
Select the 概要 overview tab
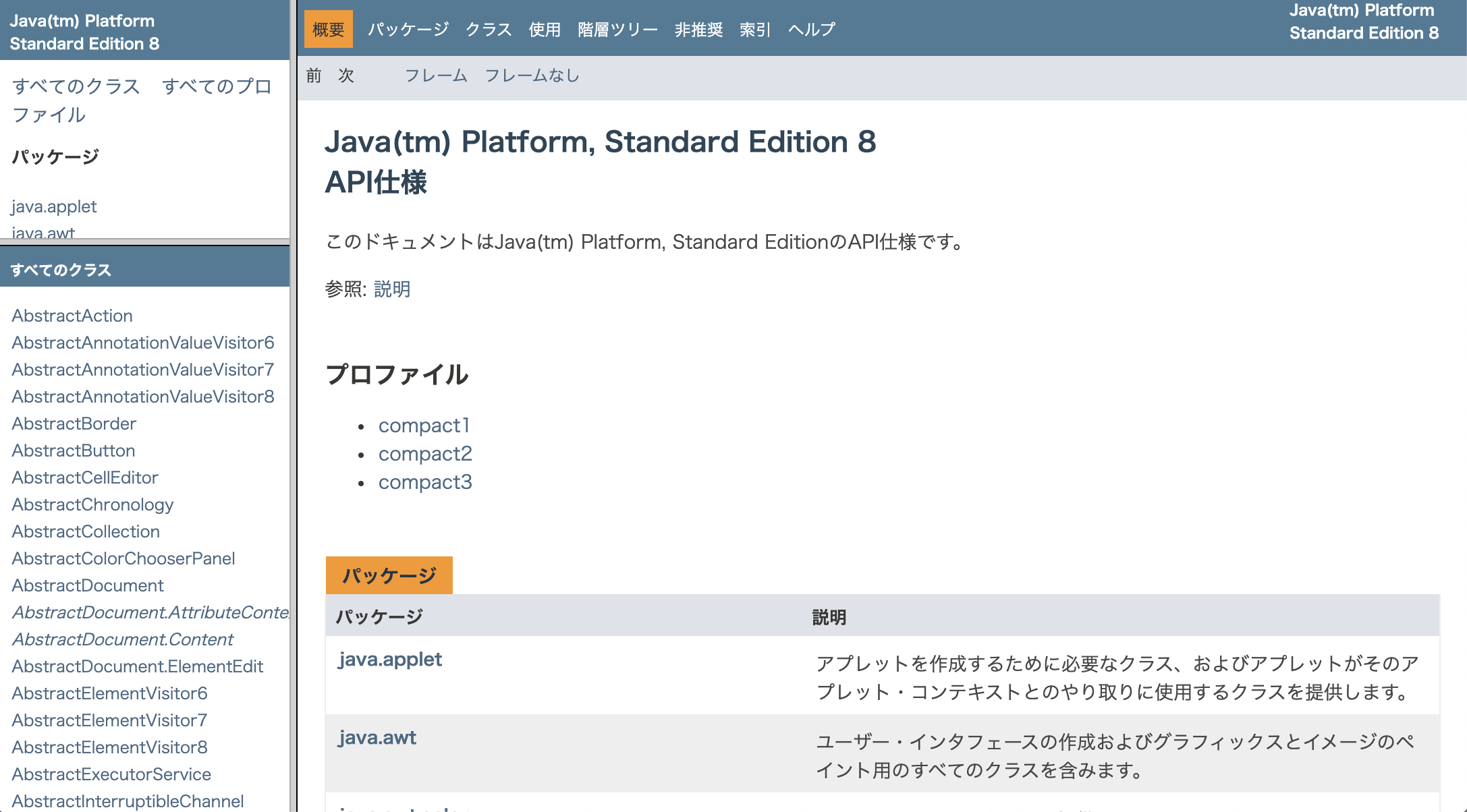328,28
